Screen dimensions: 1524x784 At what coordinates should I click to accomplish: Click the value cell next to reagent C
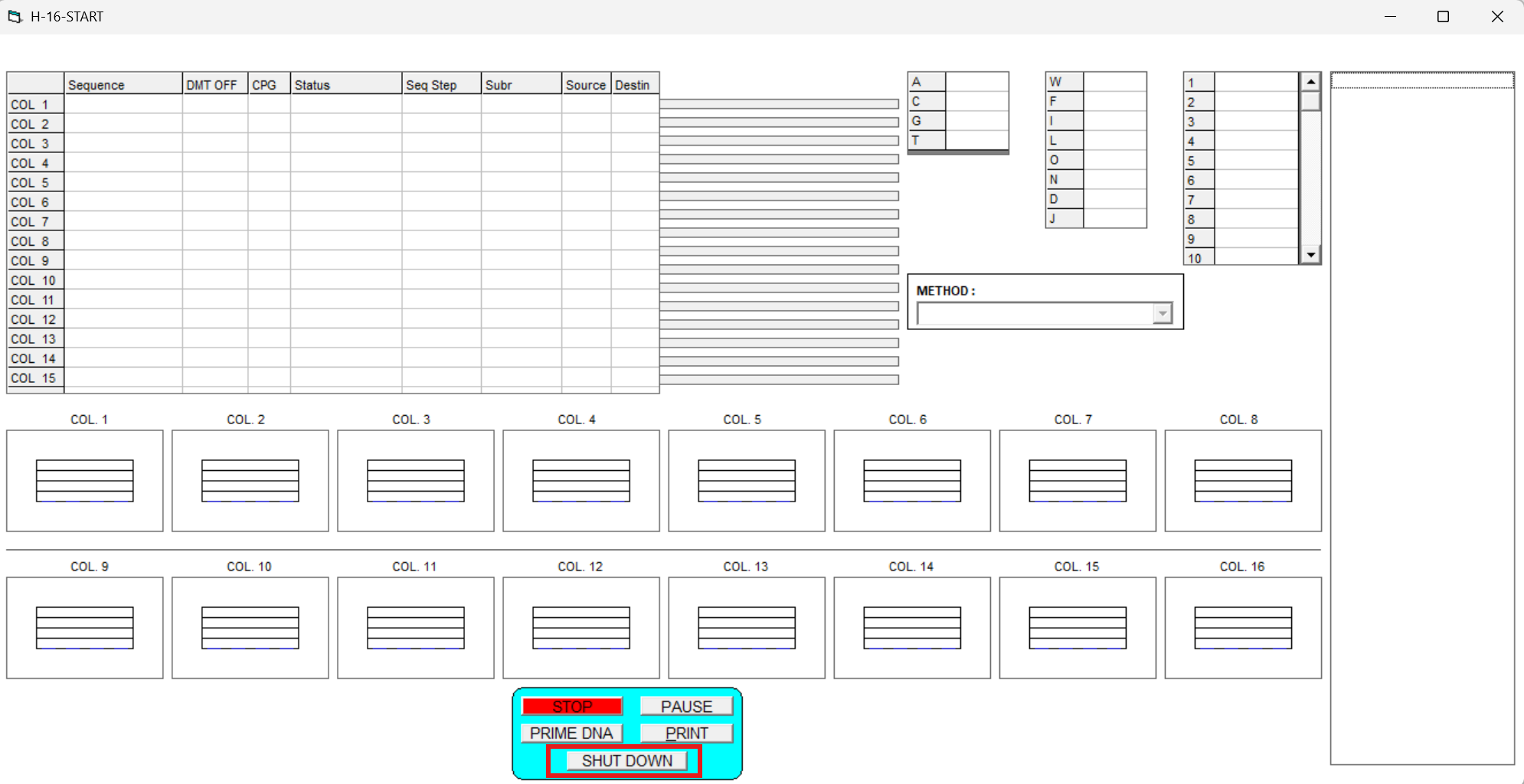point(976,101)
